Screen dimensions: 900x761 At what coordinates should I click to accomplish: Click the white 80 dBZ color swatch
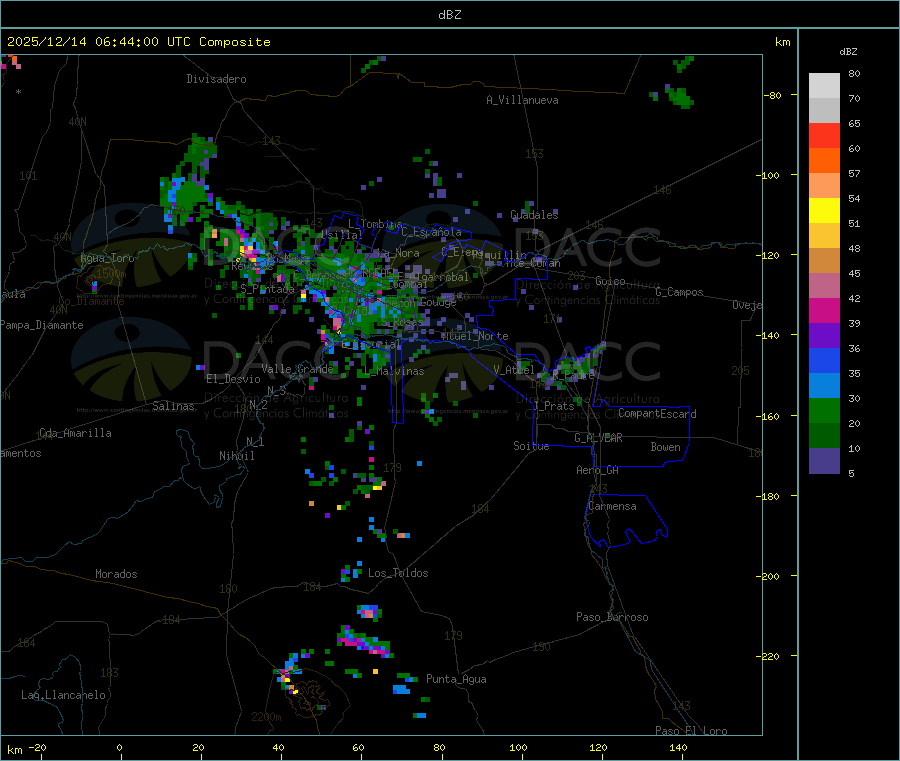(x=824, y=86)
